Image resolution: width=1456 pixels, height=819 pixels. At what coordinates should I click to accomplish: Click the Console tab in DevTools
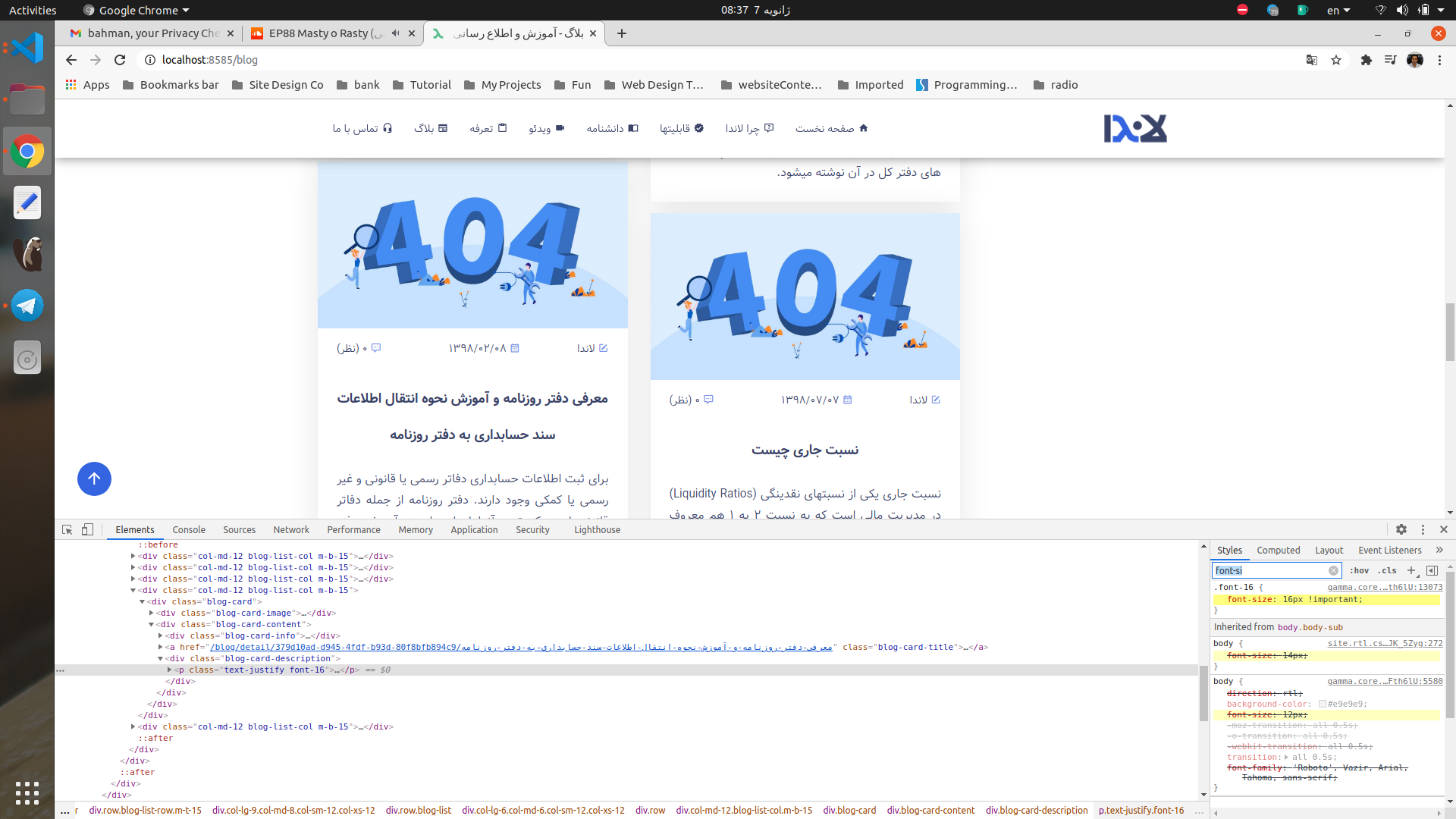coord(188,529)
